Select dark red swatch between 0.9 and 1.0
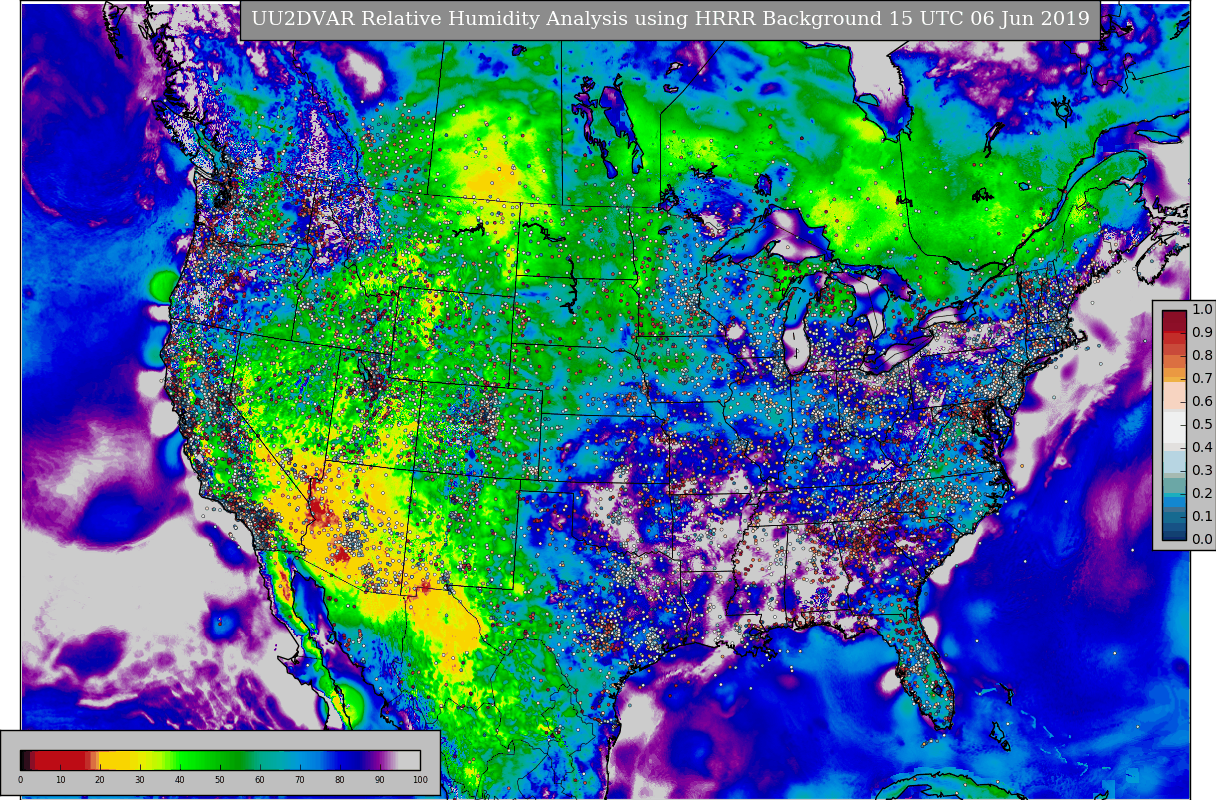Viewport: 1216px width, 800px height. pyautogui.click(x=1174, y=321)
